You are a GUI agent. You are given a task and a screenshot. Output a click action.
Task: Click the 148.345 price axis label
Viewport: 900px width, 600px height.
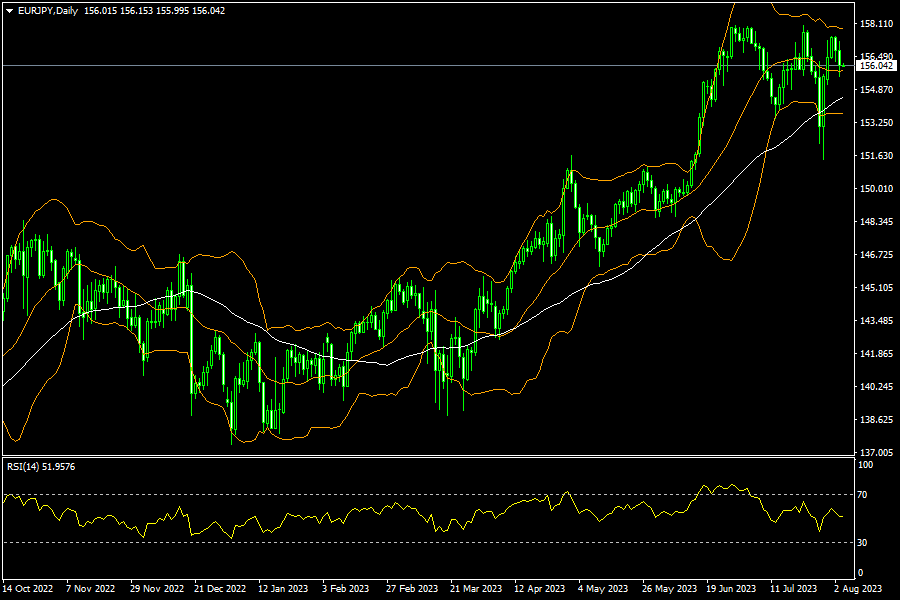point(876,222)
